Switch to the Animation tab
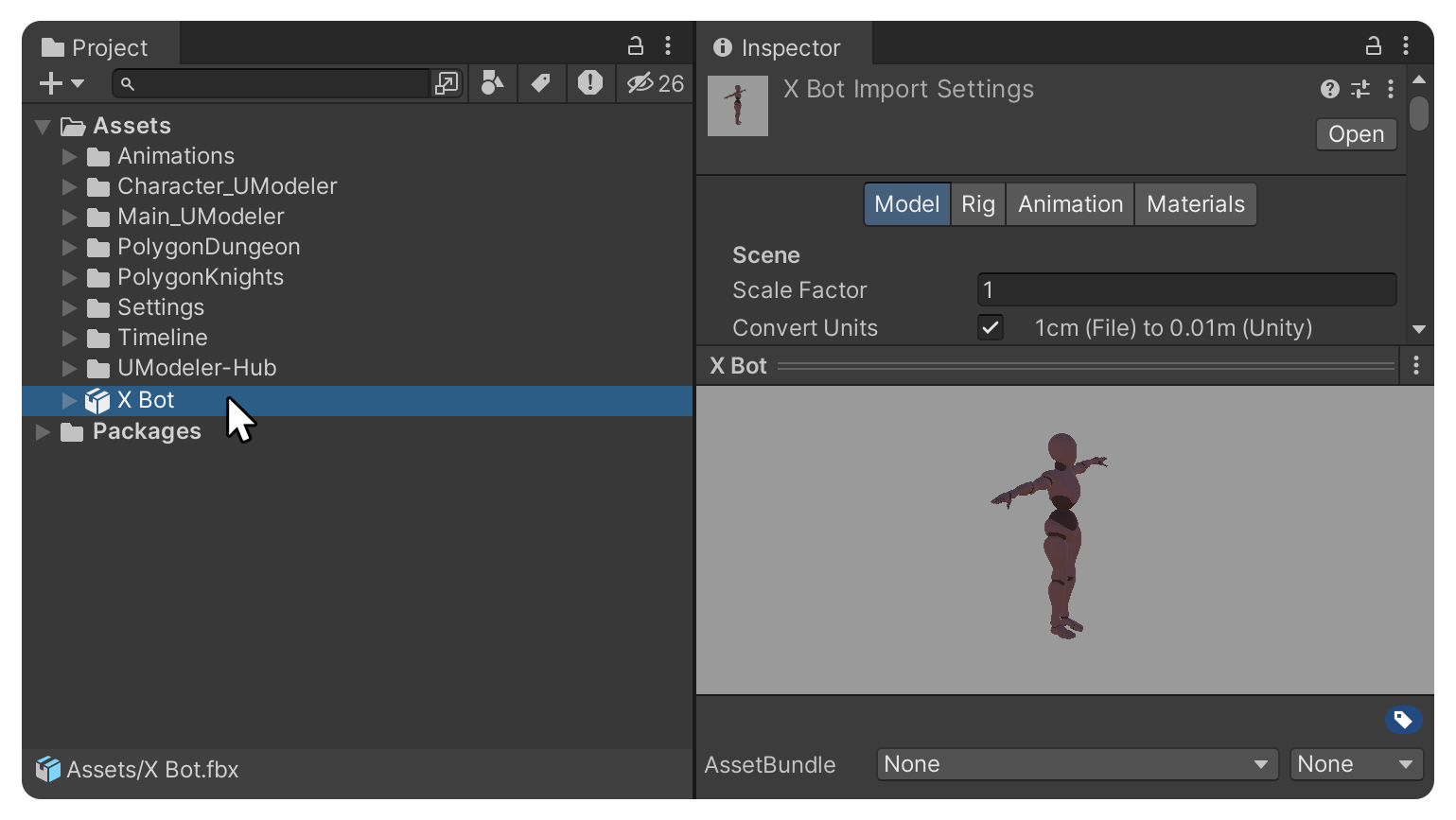Viewport: 1456px width, 820px height. tap(1070, 204)
